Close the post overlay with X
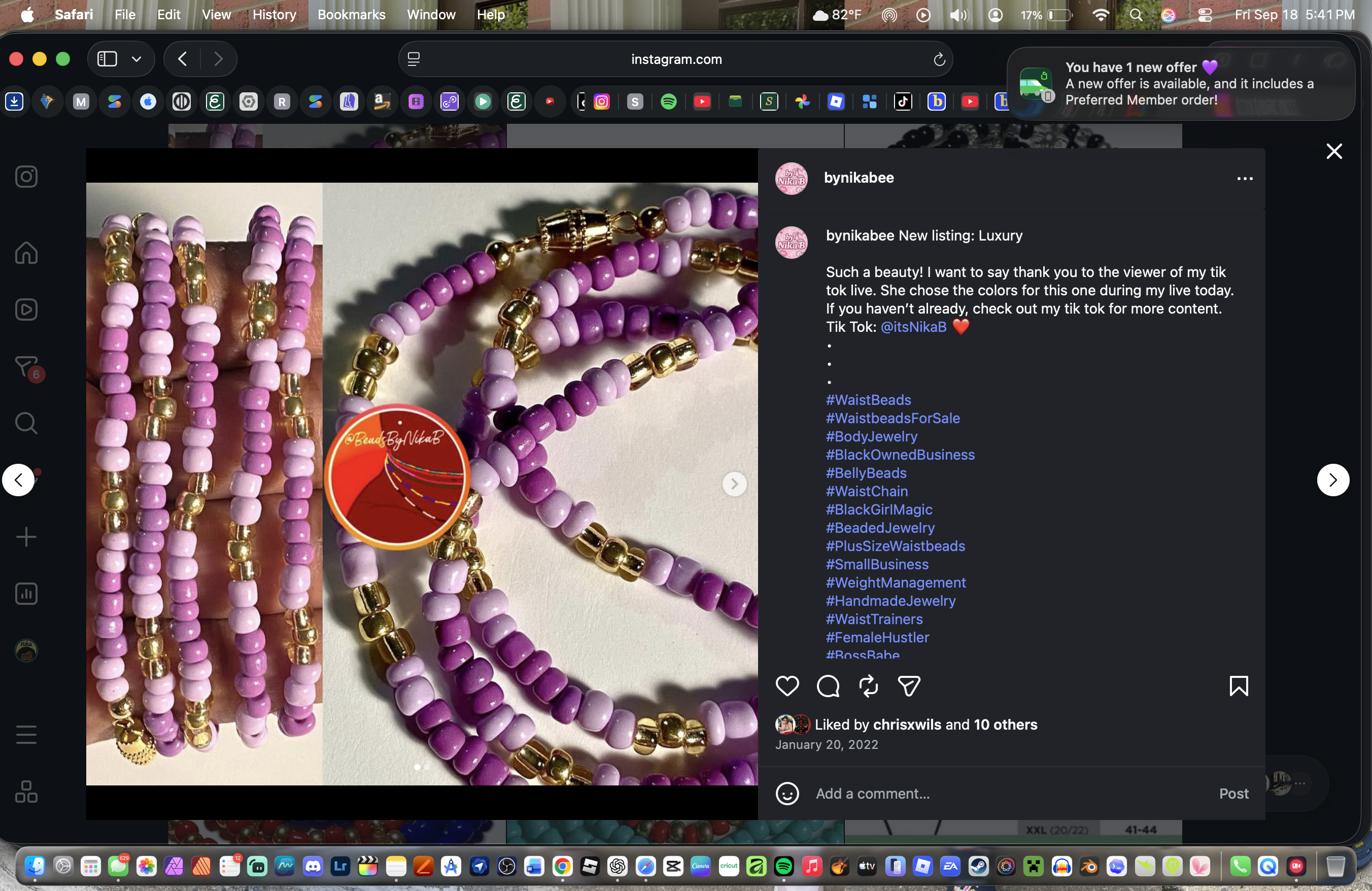Screen dimensions: 1372x891 (1334, 151)
